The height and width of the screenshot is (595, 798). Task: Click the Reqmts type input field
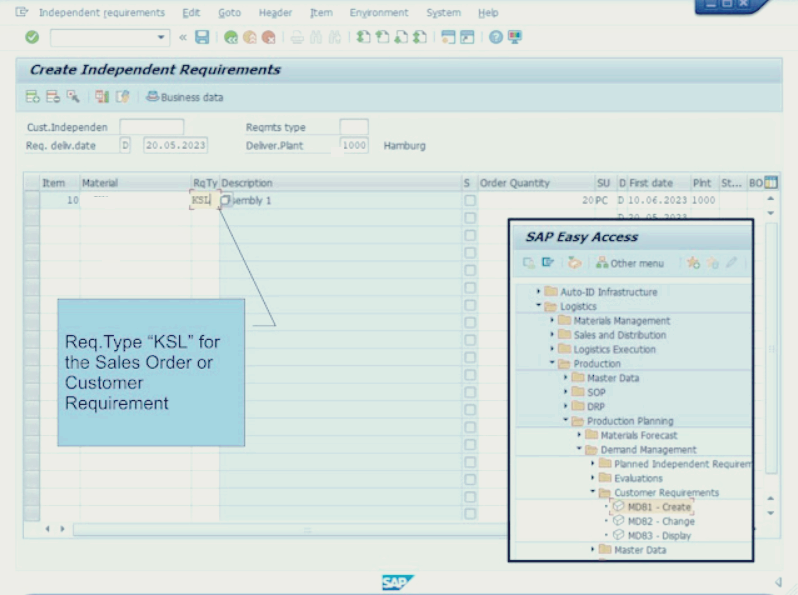[354, 127]
